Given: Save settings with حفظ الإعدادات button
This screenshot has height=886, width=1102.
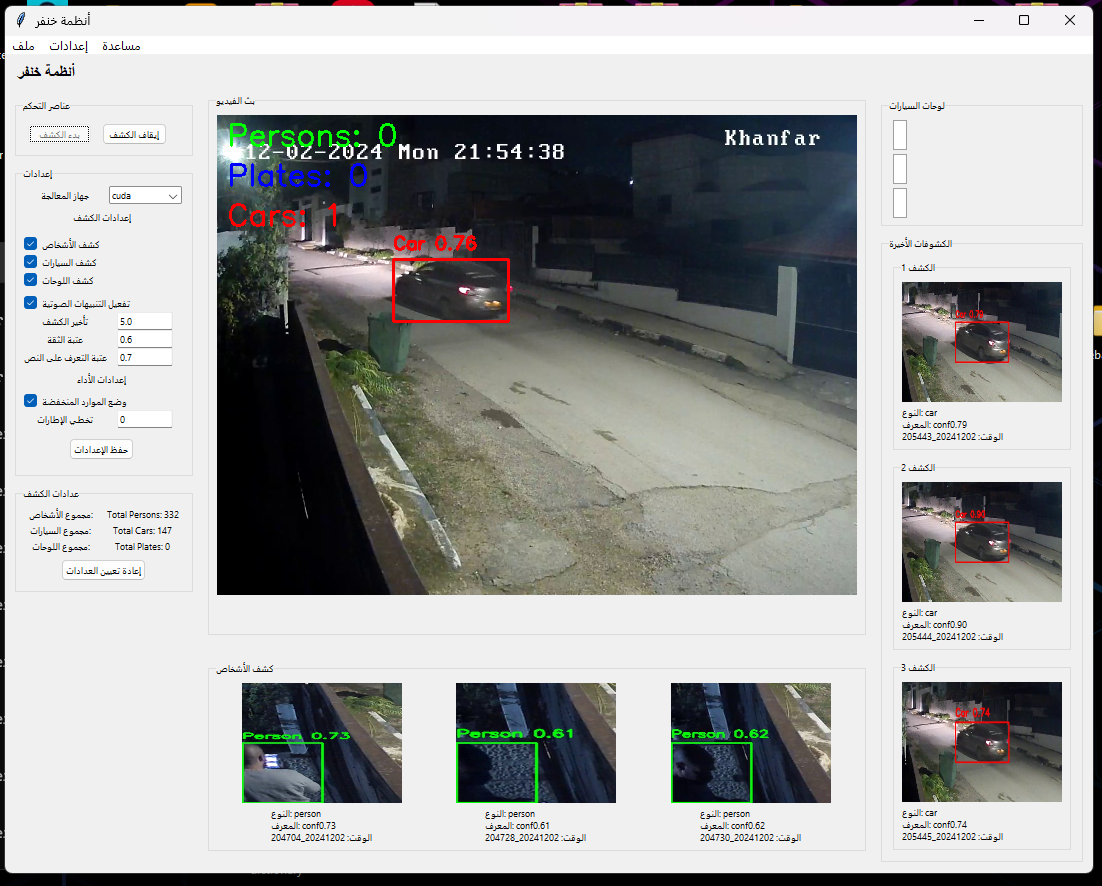Looking at the screenshot, I should click(101, 450).
